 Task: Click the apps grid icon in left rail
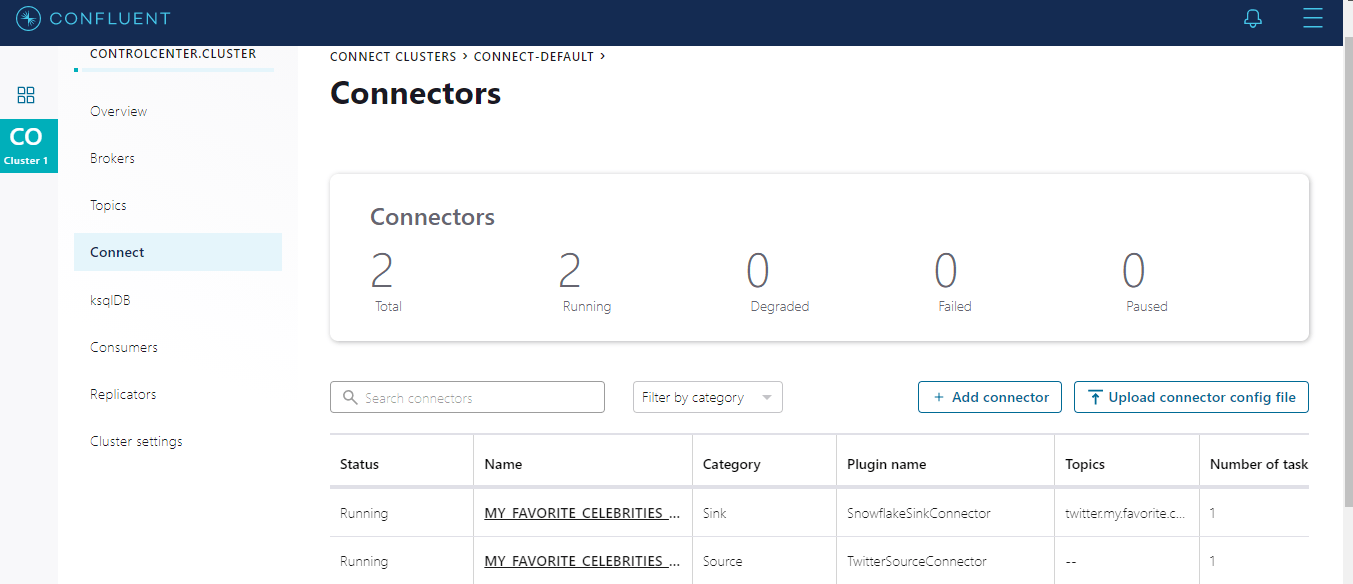pyautogui.click(x=26, y=95)
